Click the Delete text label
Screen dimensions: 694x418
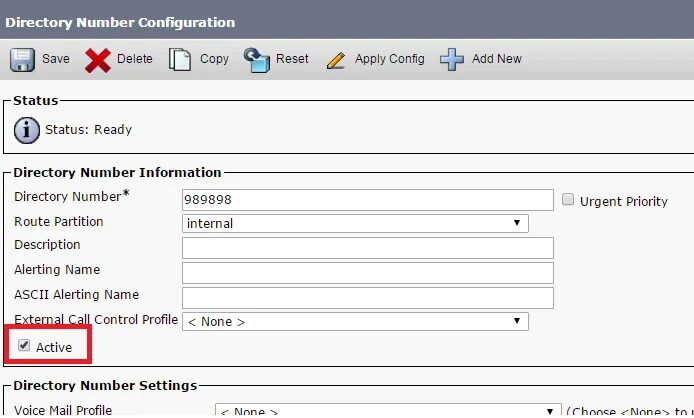[x=135, y=59]
